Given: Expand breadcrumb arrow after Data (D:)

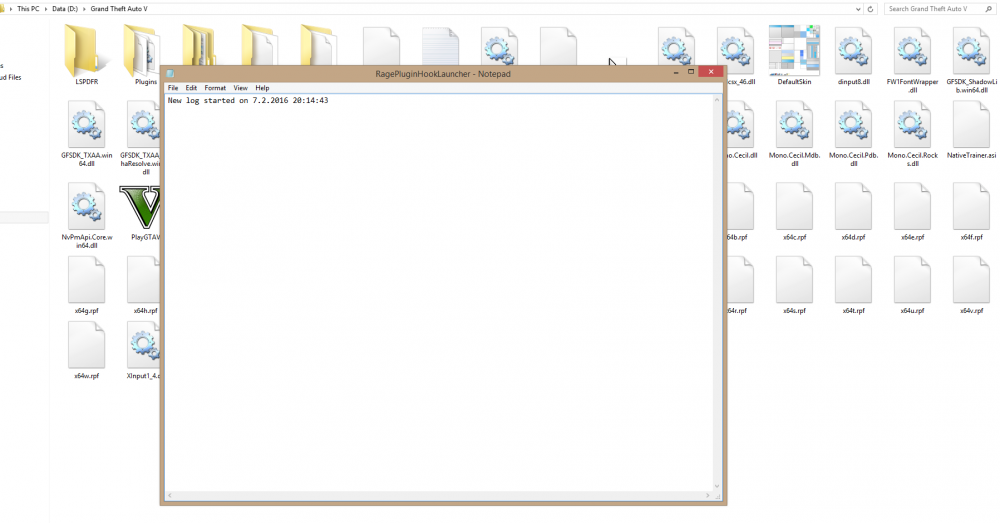Looking at the screenshot, I should tap(84, 9).
